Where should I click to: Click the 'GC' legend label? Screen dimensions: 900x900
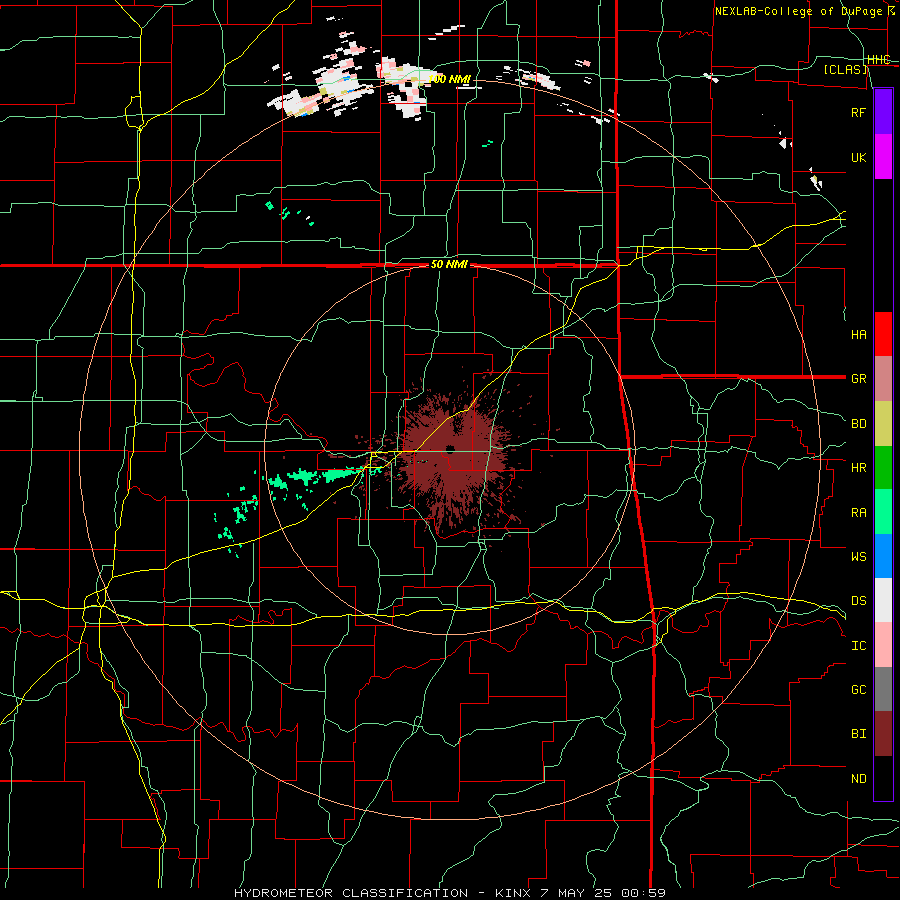858,689
